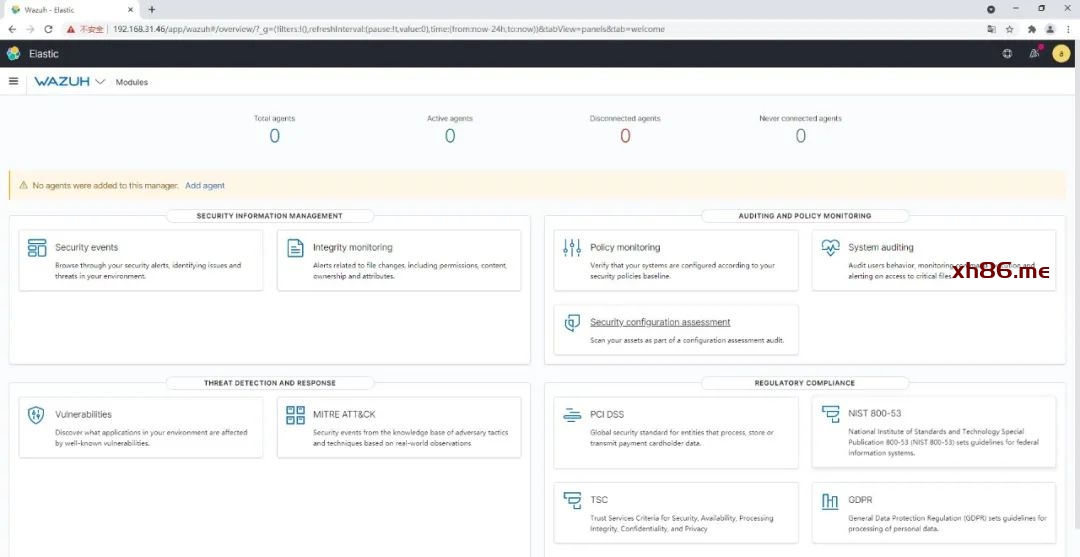Click the System auditing heartbeat icon
Image resolution: width=1080 pixels, height=557 pixels.
(830, 247)
